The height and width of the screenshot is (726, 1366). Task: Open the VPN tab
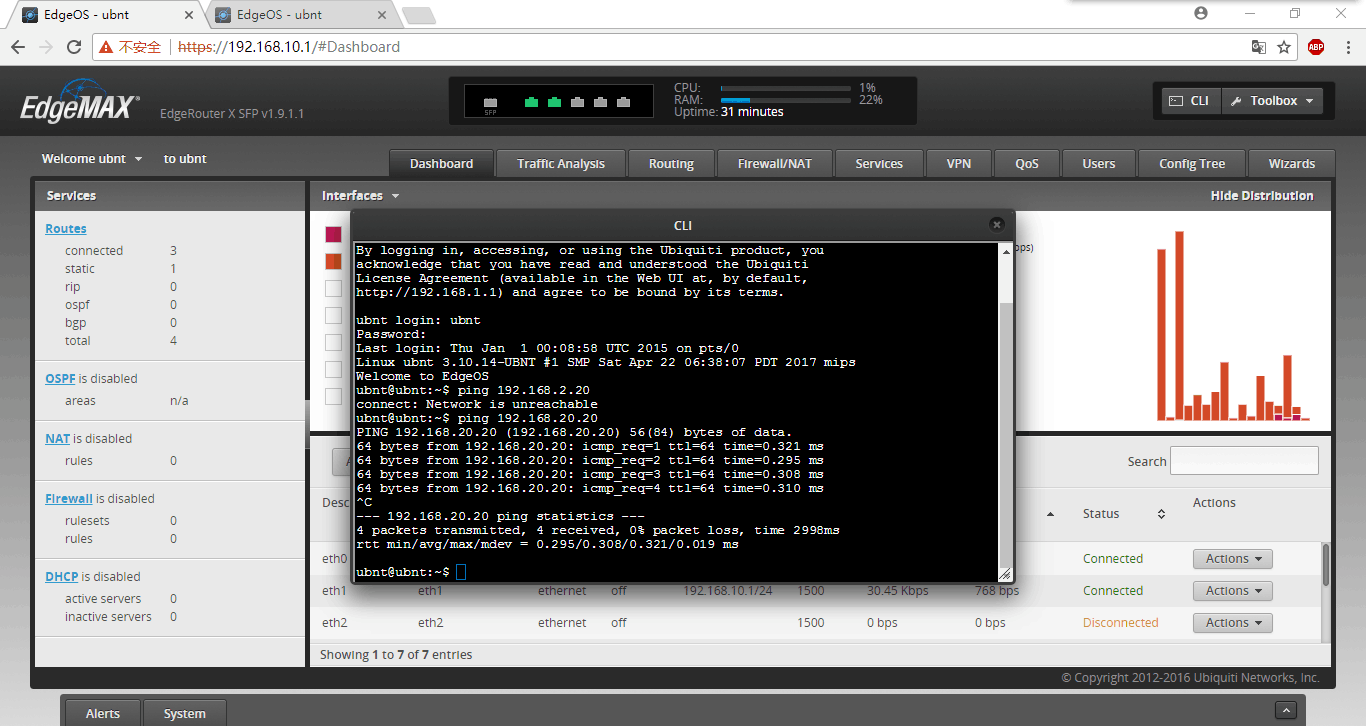(x=959, y=164)
